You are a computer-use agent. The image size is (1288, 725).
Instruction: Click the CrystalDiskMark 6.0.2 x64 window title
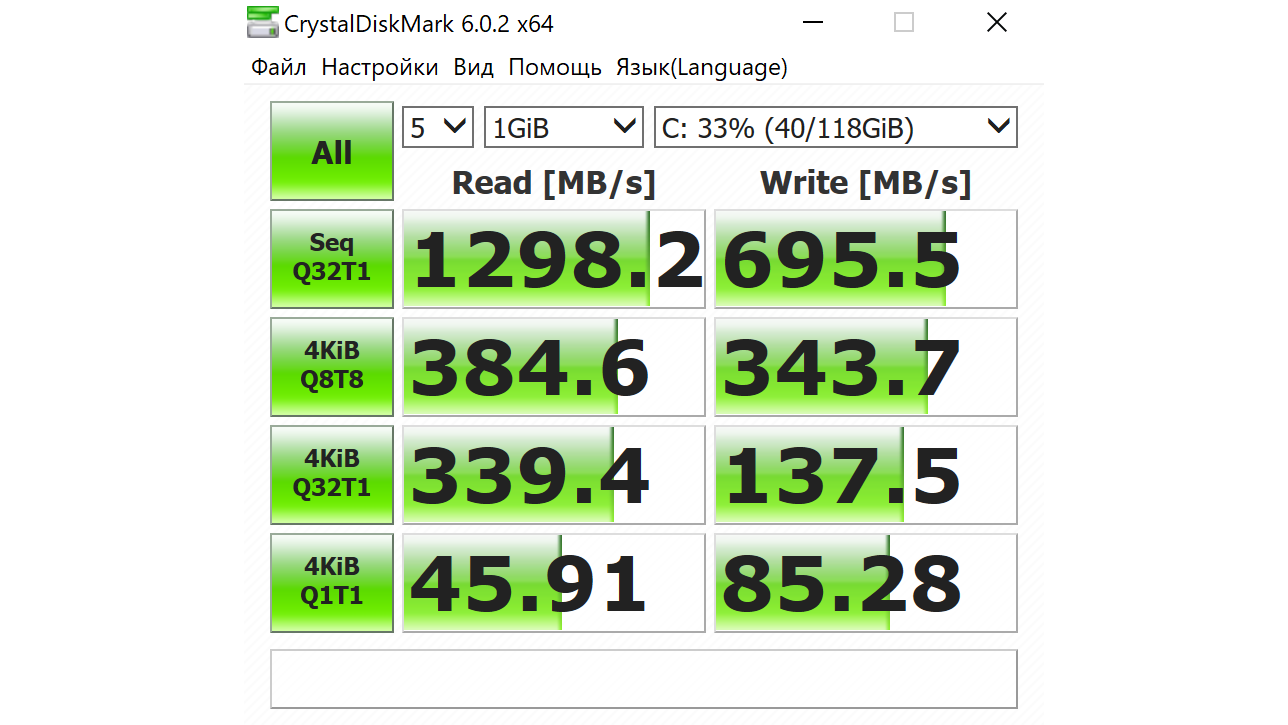tap(419, 23)
